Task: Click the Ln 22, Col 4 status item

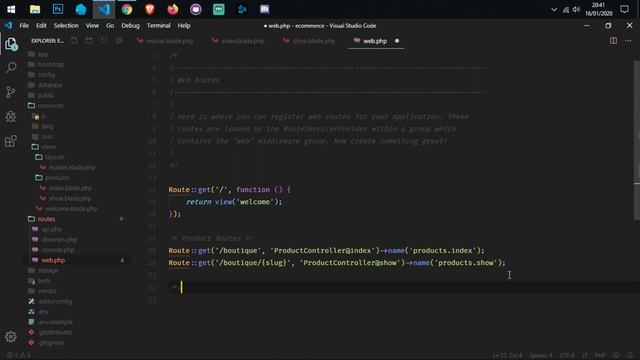Action: coord(507,355)
